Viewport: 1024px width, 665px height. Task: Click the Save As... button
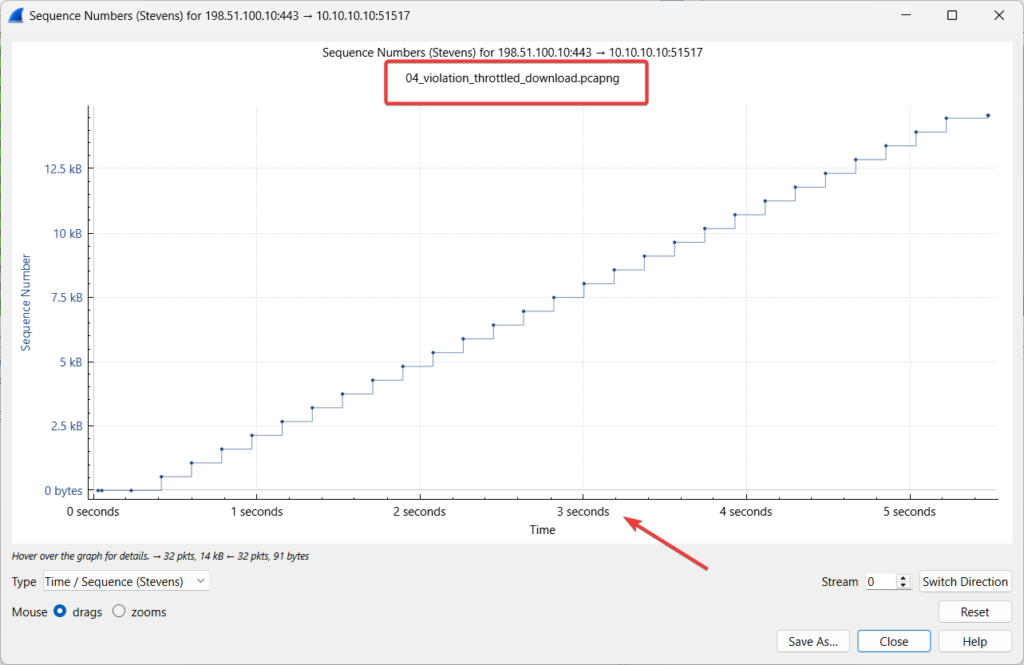[x=813, y=641]
